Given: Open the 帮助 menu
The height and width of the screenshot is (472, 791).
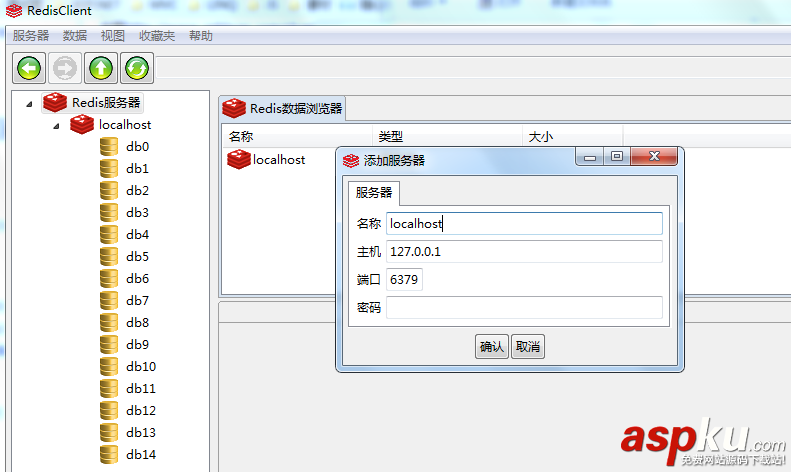Looking at the screenshot, I should coord(201,36).
